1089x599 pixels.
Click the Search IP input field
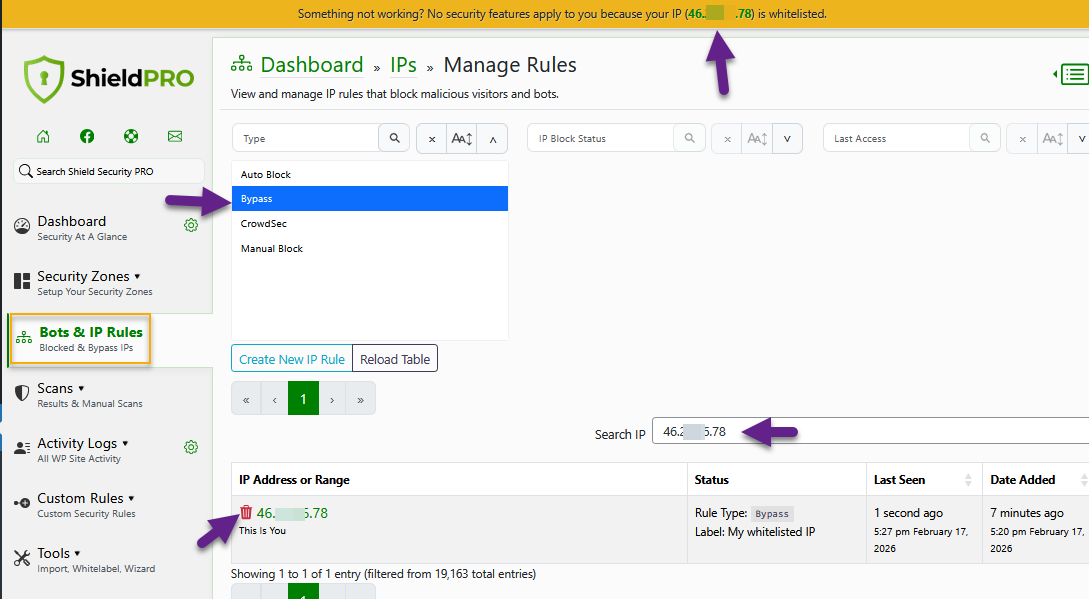coord(871,431)
